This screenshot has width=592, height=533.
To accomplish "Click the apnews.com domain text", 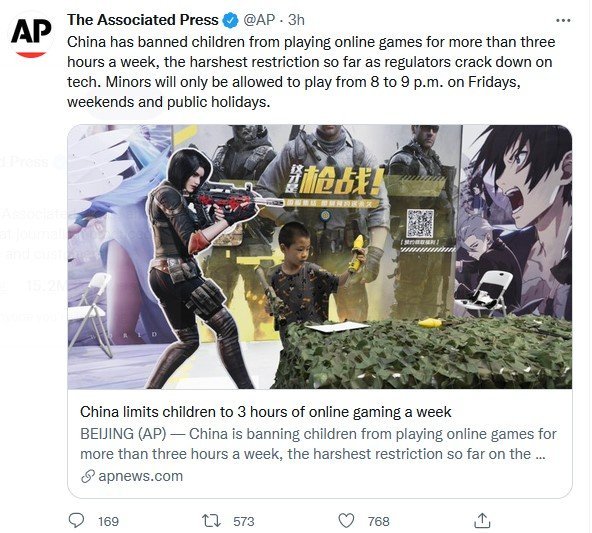I will tap(140, 476).
